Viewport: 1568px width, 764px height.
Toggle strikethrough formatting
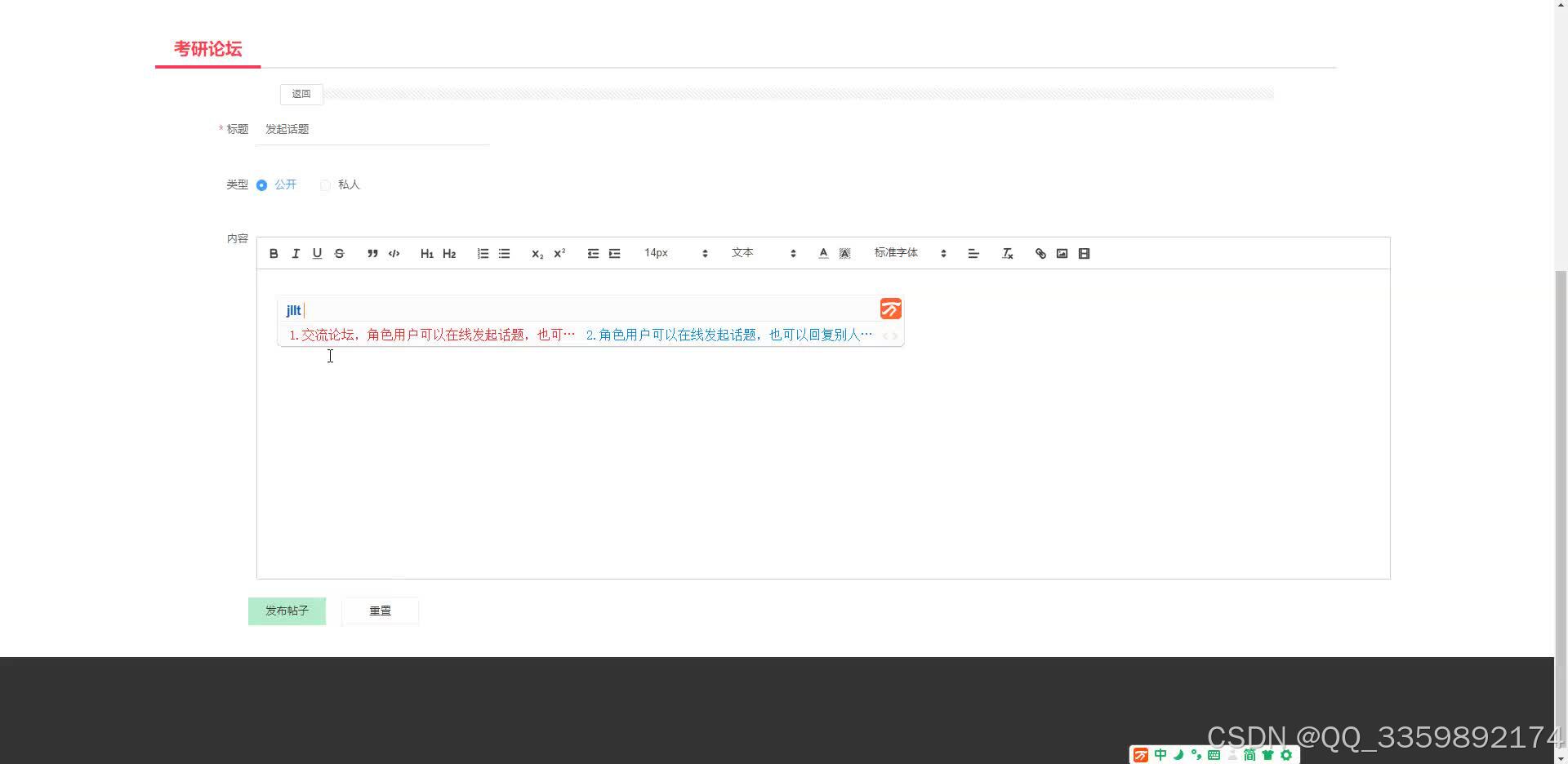[x=340, y=254]
